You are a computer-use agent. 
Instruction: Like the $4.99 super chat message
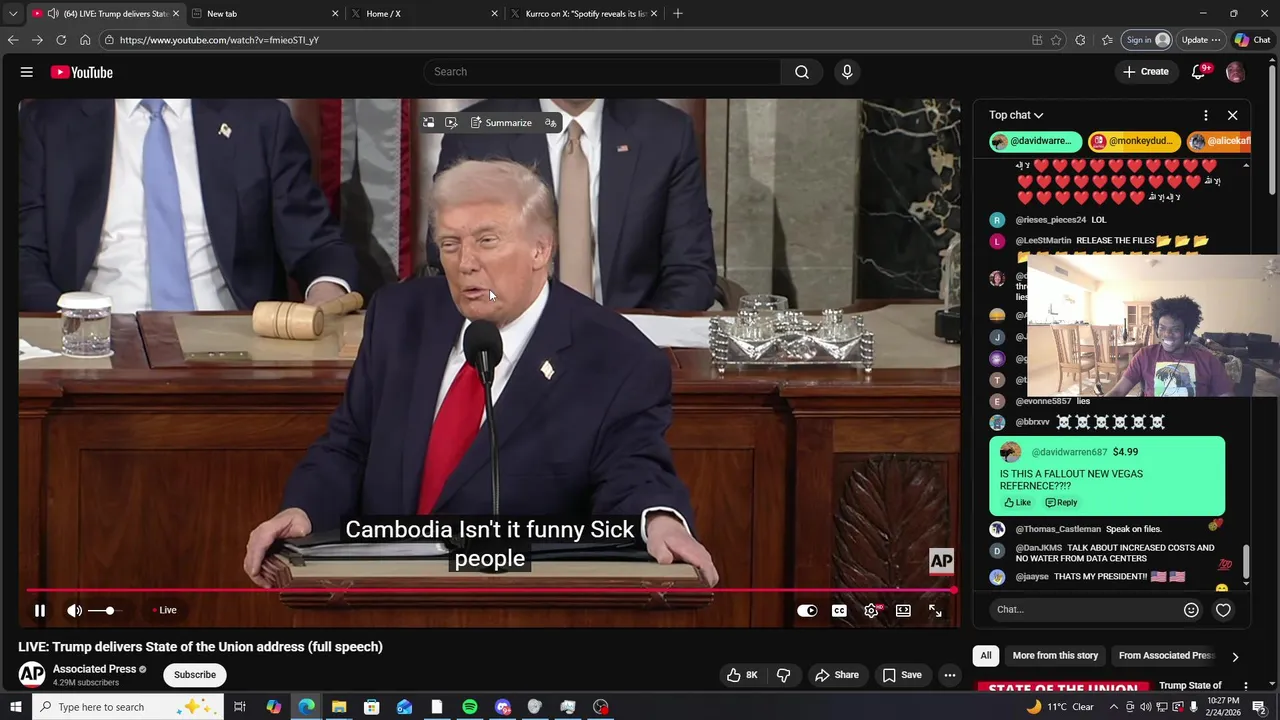tap(1017, 502)
